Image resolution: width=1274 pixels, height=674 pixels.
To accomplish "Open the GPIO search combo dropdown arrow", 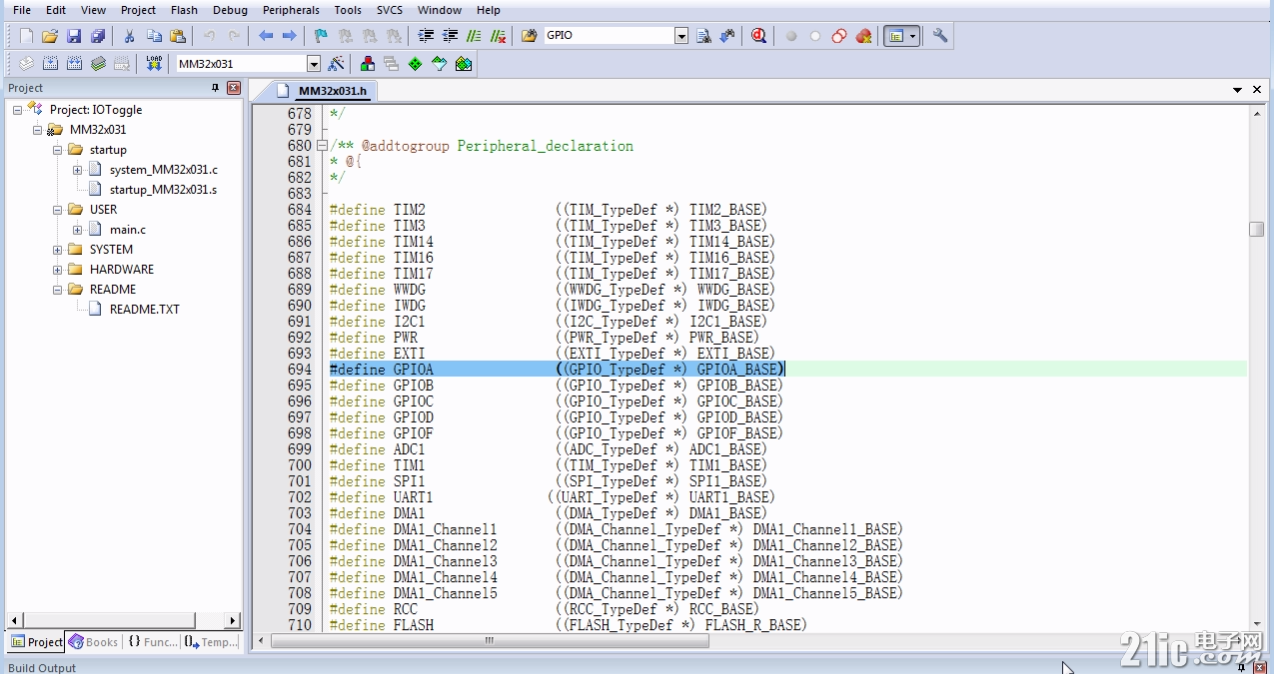I will [682, 36].
